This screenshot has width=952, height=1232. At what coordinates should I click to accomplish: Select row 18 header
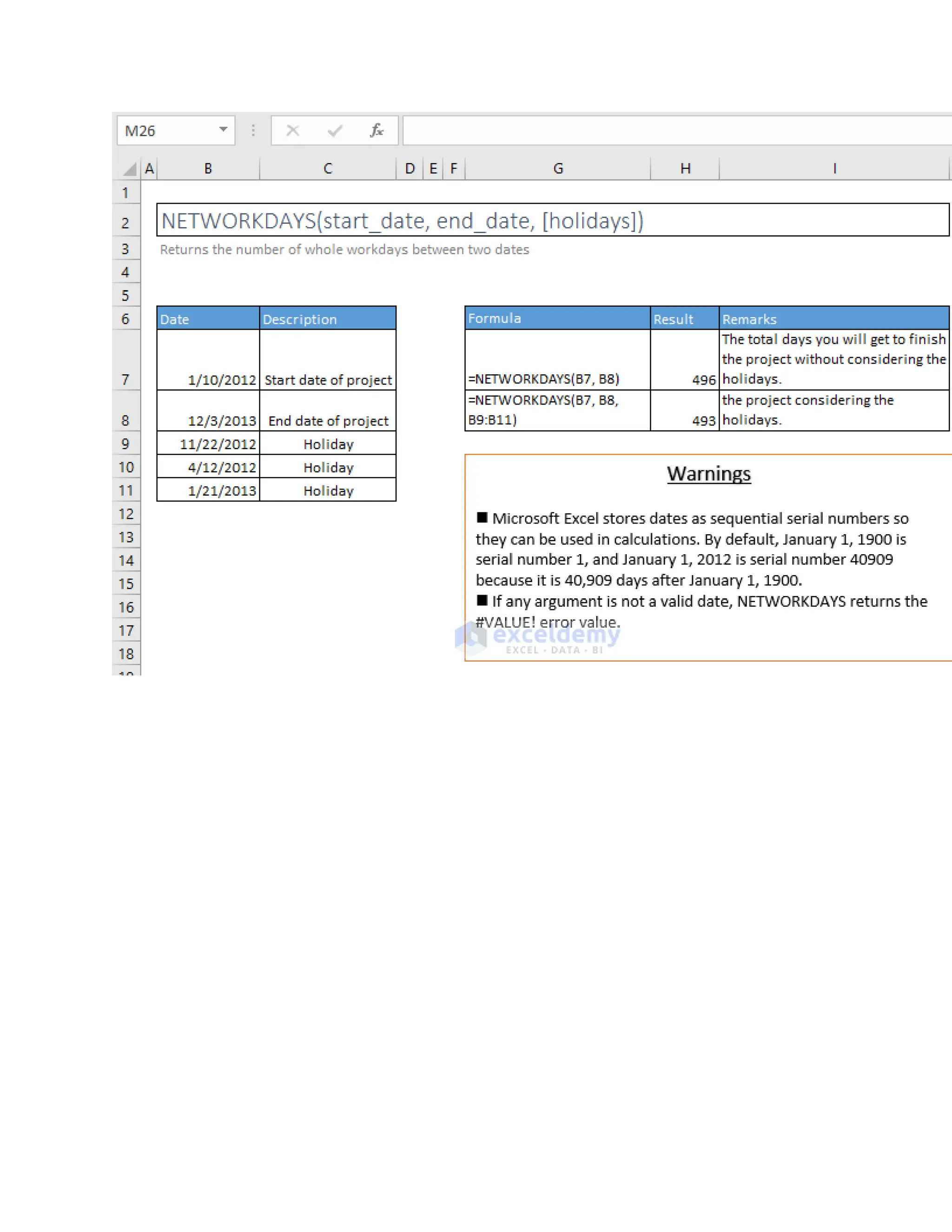click(126, 654)
